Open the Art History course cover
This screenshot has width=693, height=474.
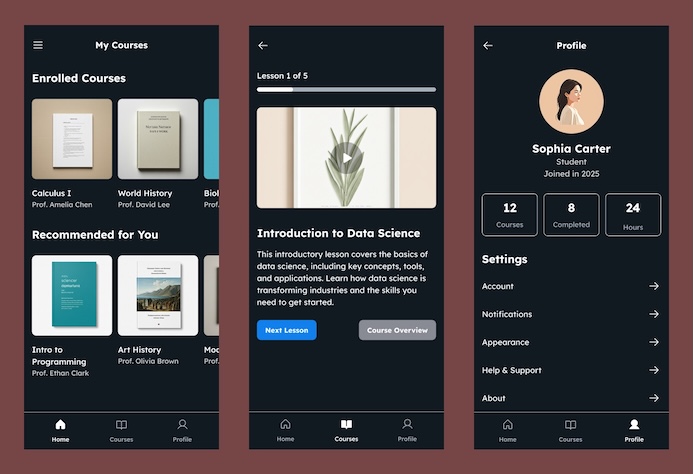(158, 295)
